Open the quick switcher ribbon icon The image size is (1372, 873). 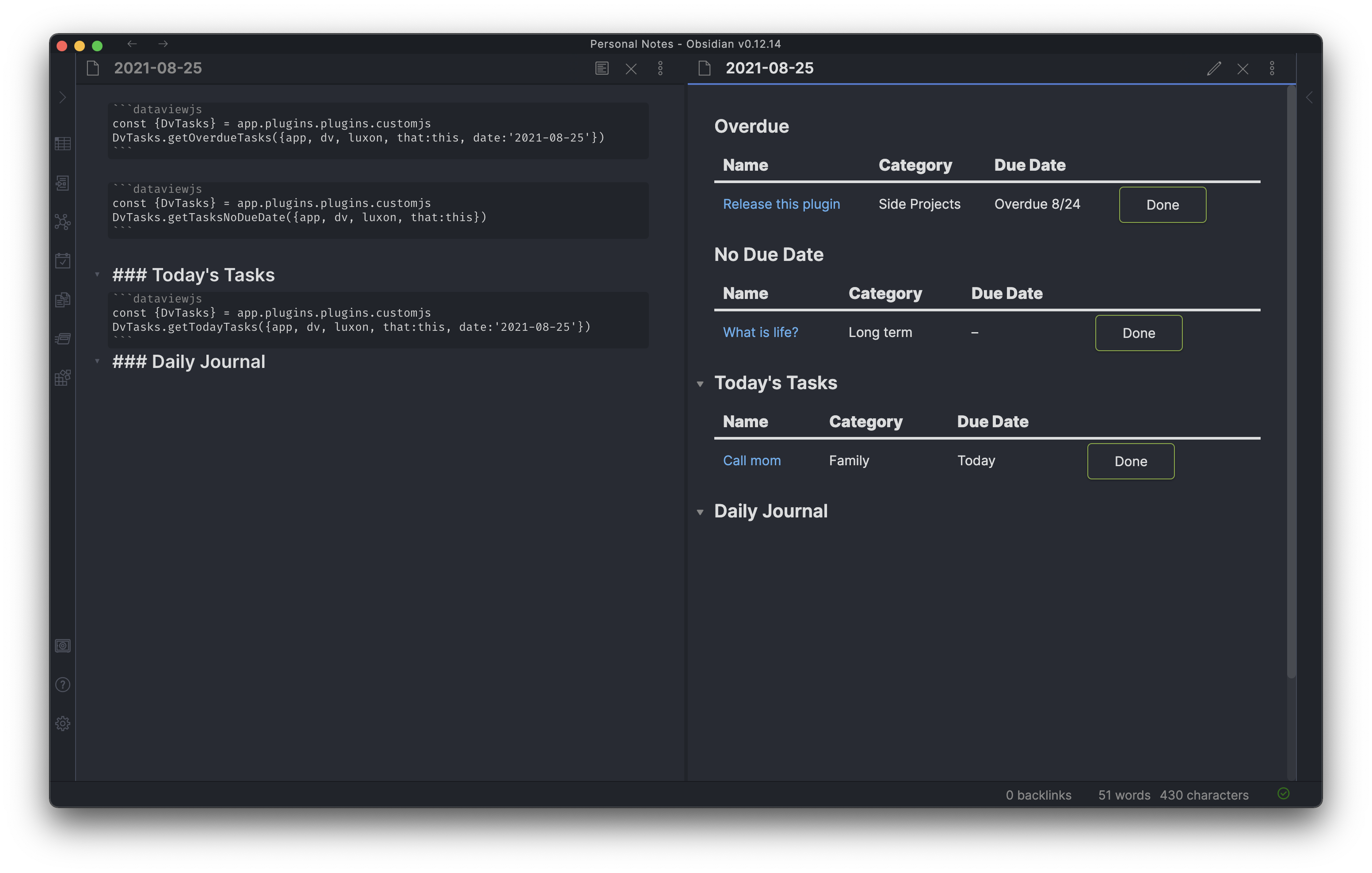[x=63, y=183]
